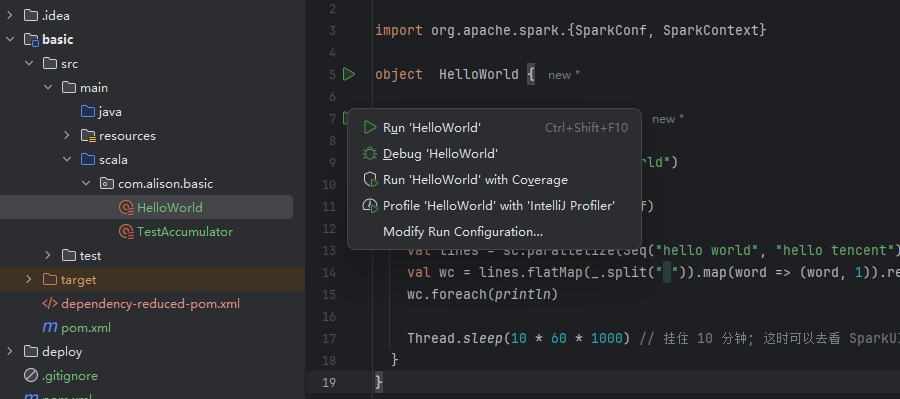Collapse the main folder chevron
900x399 pixels.
click(x=48, y=87)
